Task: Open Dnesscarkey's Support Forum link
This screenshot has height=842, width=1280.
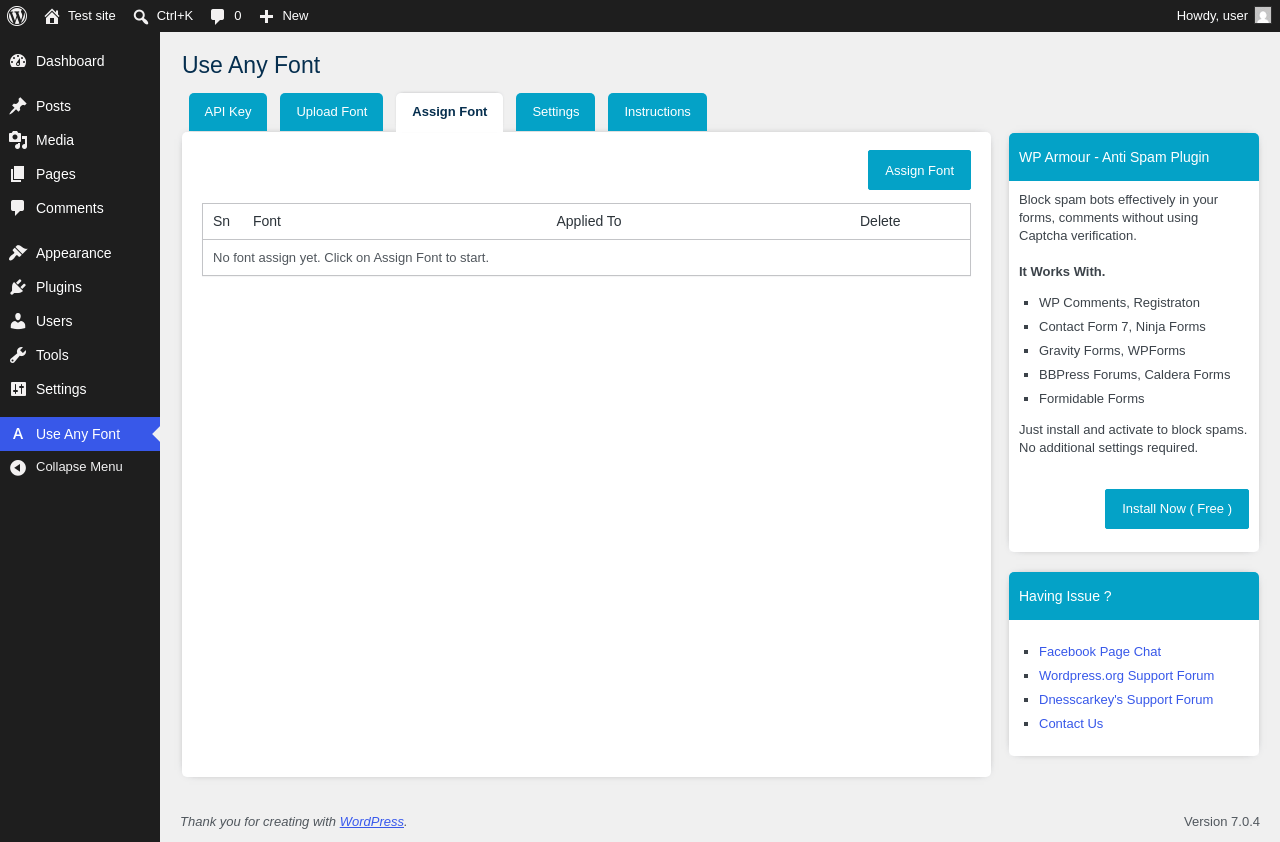Action: (1126, 700)
